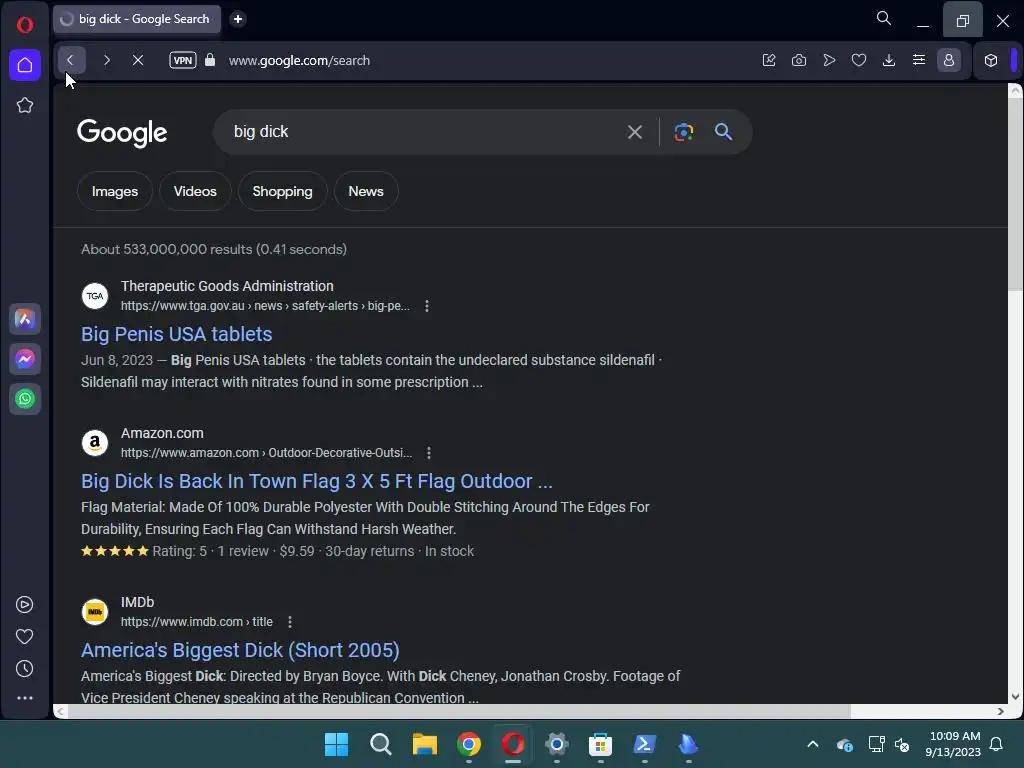Open Easy Setup settings icon
Image resolution: width=1024 pixels, height=768 pixels.
pyautogui.click(x=919, y=60)
